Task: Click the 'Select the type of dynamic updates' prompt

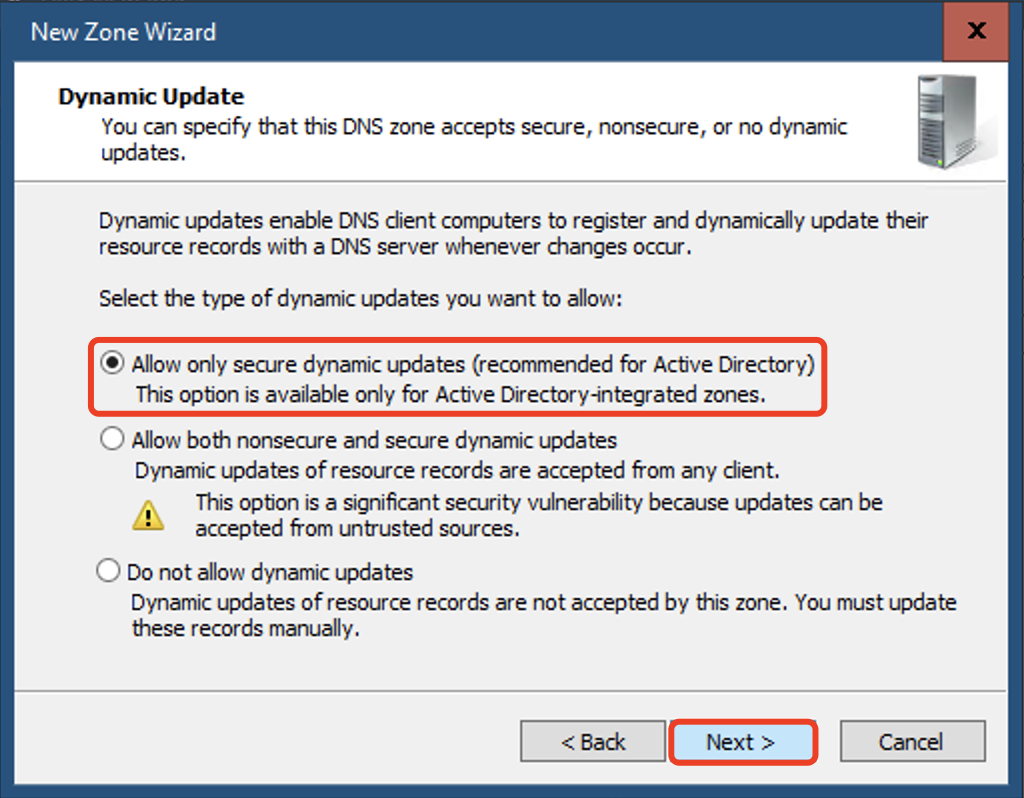Action: 360,298
